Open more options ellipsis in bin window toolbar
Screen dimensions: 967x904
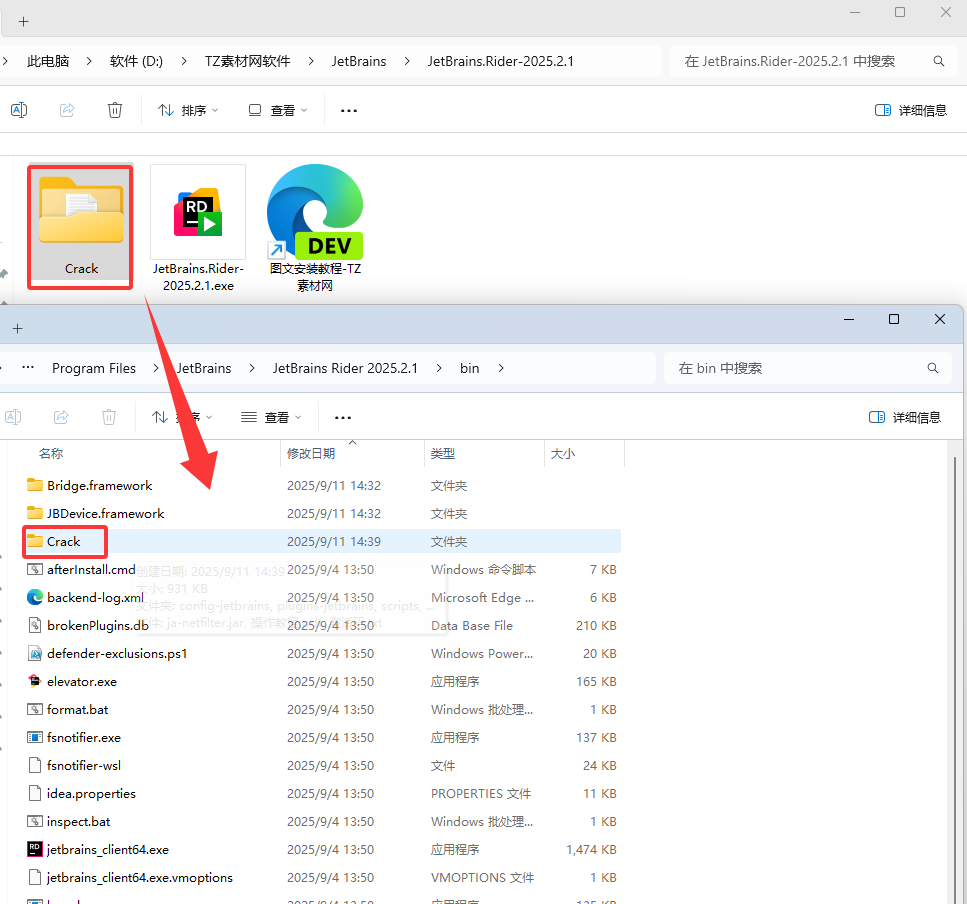tap(343, 417)
